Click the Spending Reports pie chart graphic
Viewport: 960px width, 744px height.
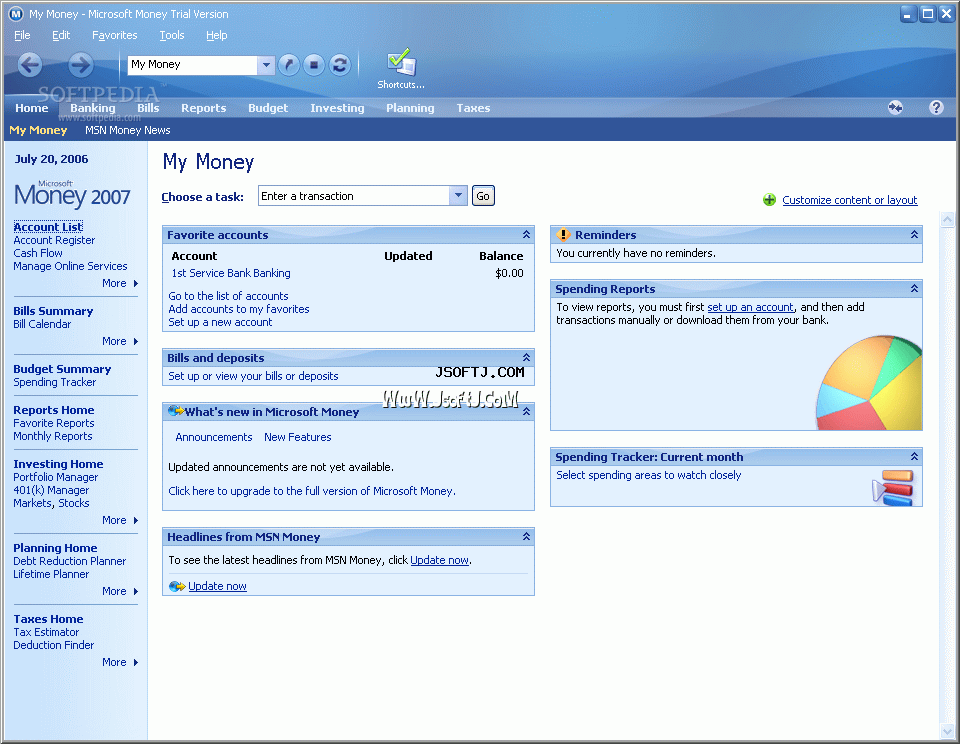tap(869, 382)
